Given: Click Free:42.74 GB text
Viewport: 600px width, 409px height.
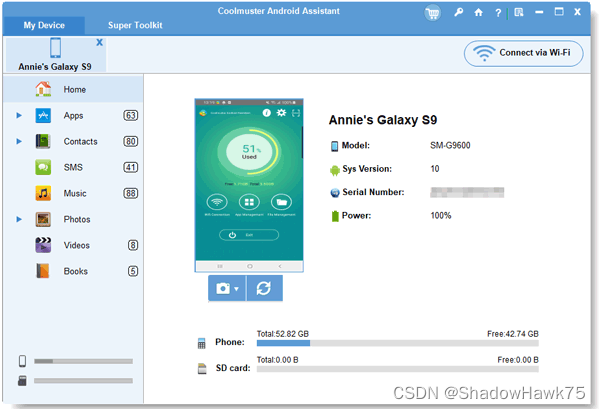Looking at the screenshot, I should tap(513, 334).
